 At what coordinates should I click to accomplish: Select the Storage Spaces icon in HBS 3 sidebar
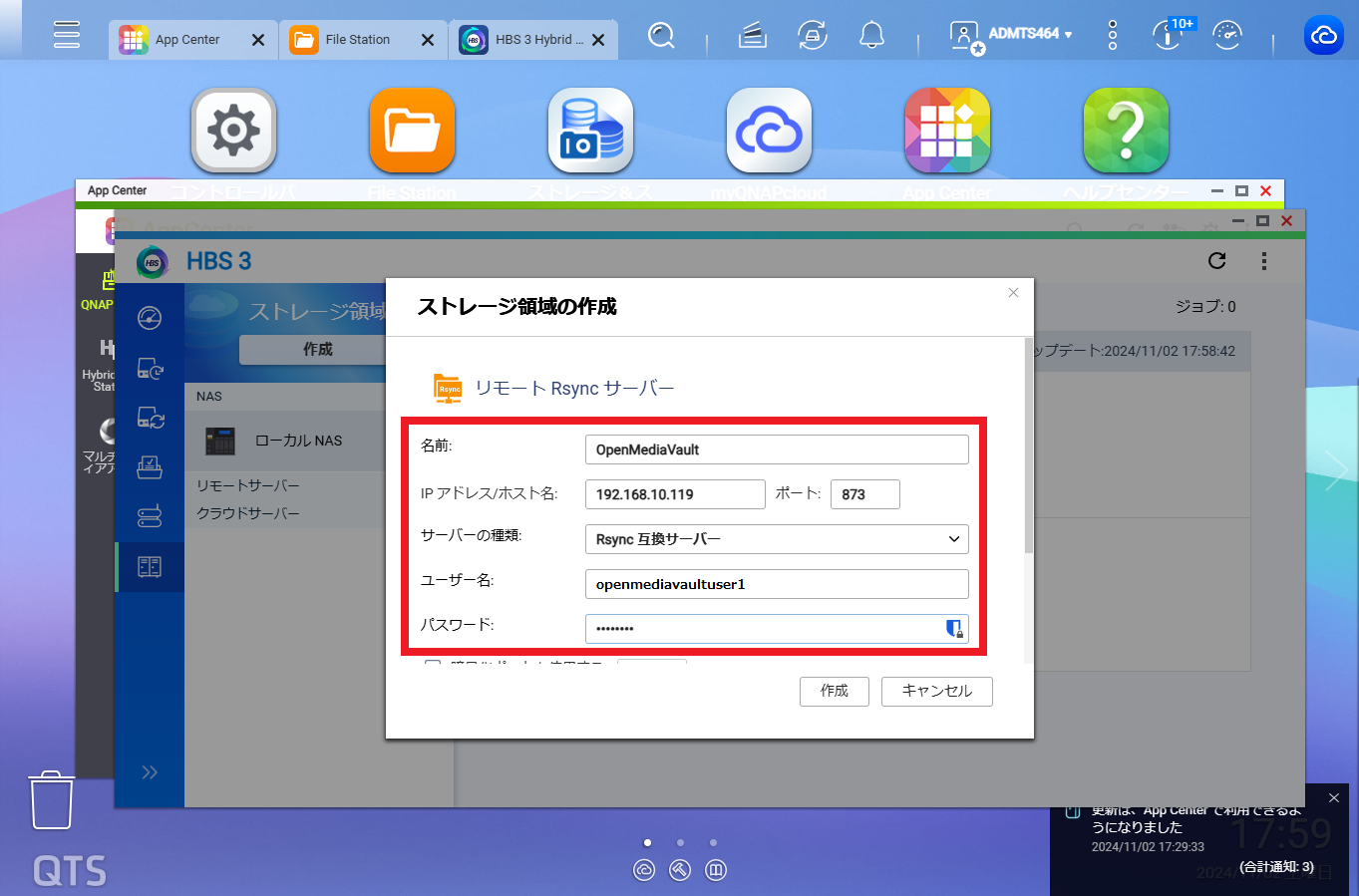click(150, 567)
